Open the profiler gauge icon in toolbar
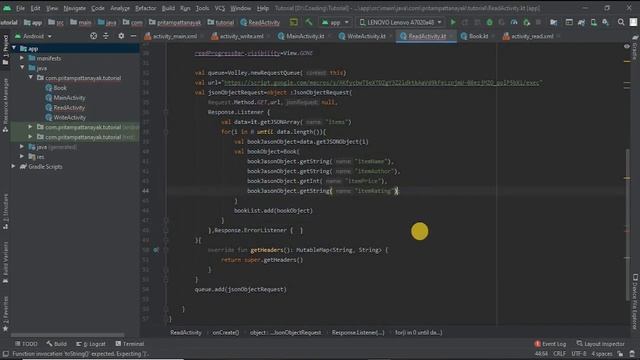Viewport: 640px width, 360px height. coord(514,22)
